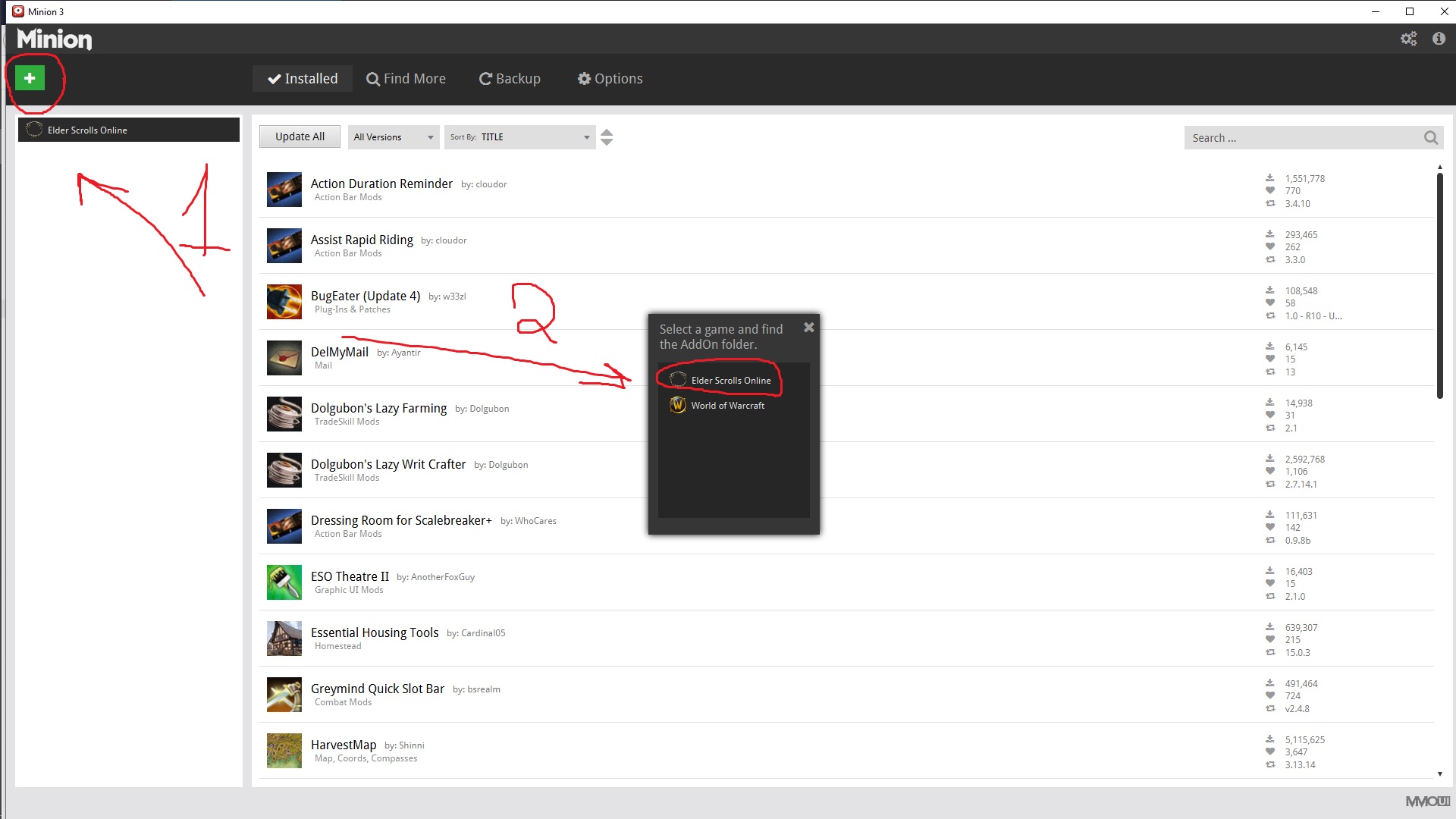Viewport: 1456px width, 819px height.
Task: Click the "by: cloudor" author on Action Duration Reminder
Action: tap(484, 184)
